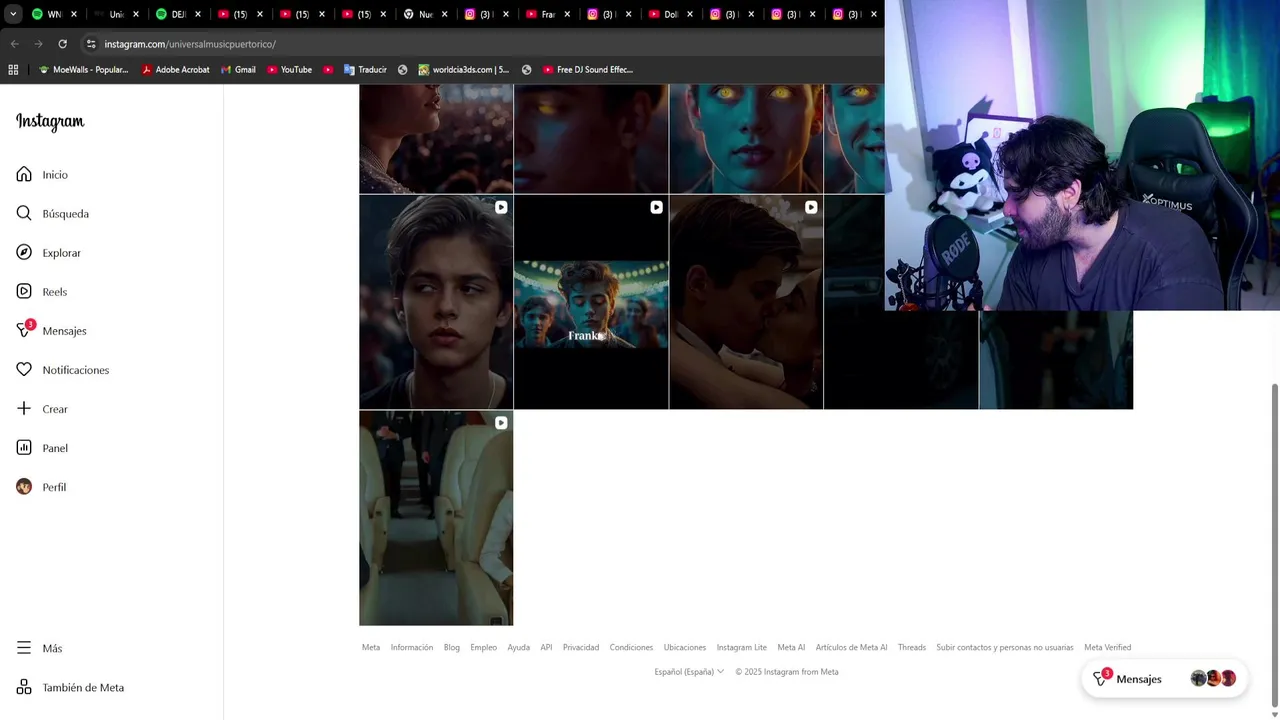Open the Ayuda footer link

click(x=518, y=647)
